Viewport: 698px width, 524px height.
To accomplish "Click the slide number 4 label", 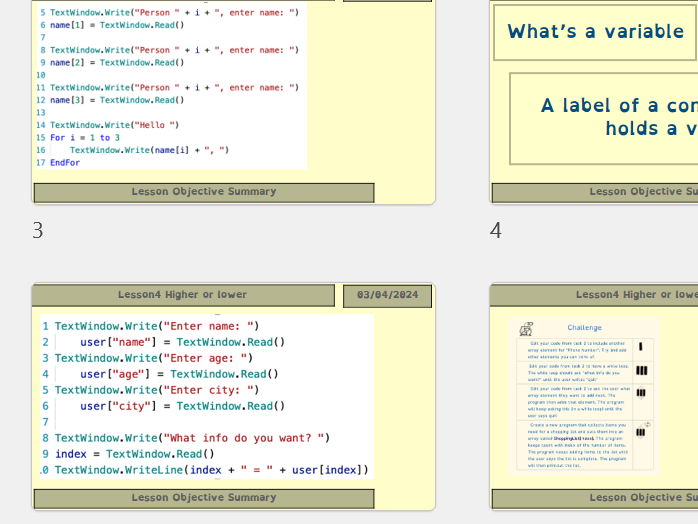I will point(495,231).
